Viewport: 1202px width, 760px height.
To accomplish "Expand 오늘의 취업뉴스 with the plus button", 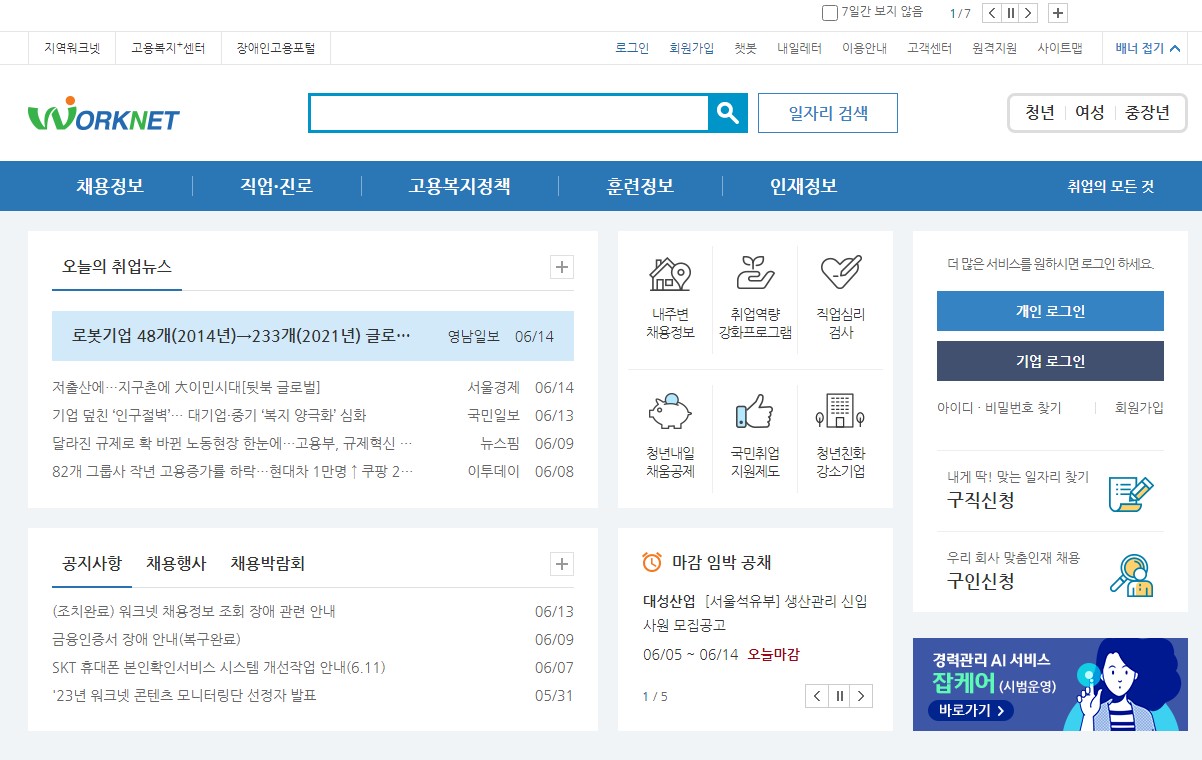I will click(562, 267).
